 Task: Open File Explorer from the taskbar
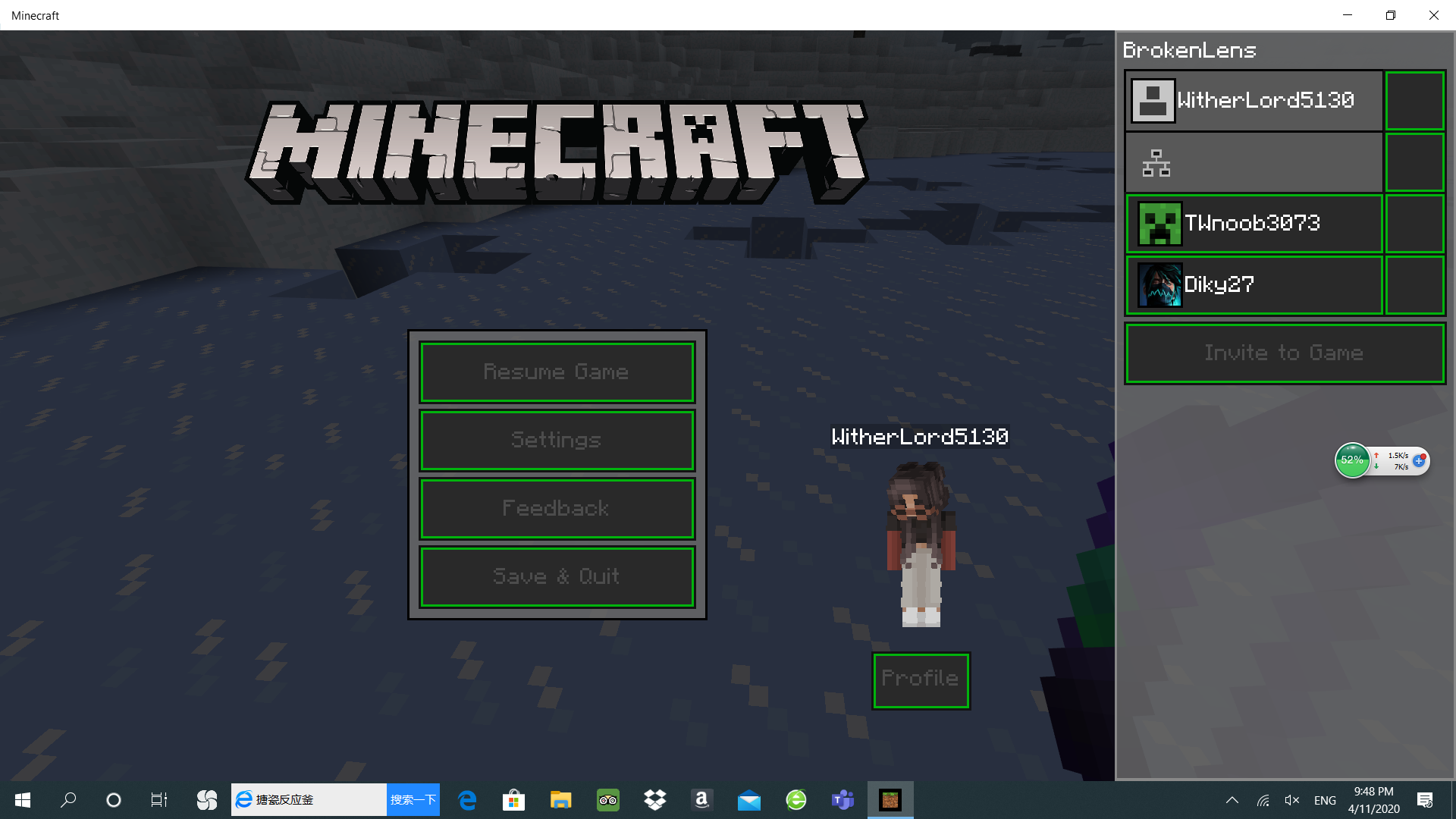[561, 800]
